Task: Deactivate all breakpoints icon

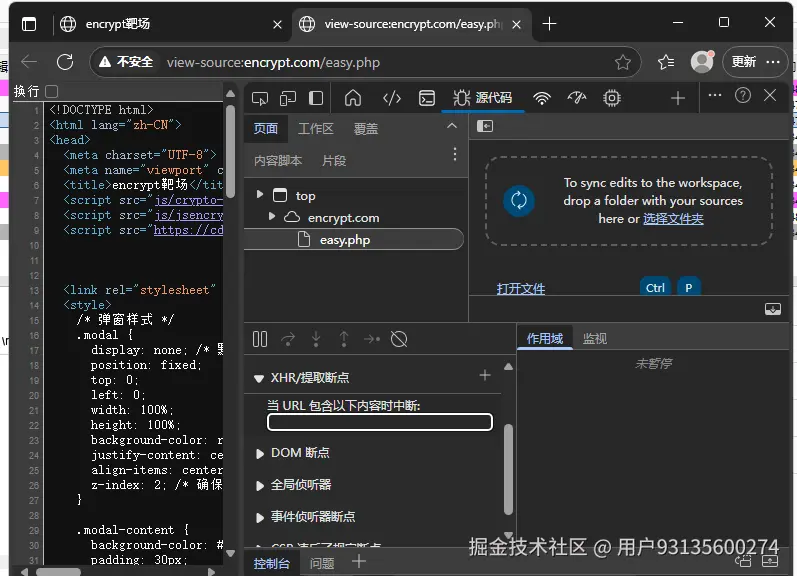Action: pos(399,339)
